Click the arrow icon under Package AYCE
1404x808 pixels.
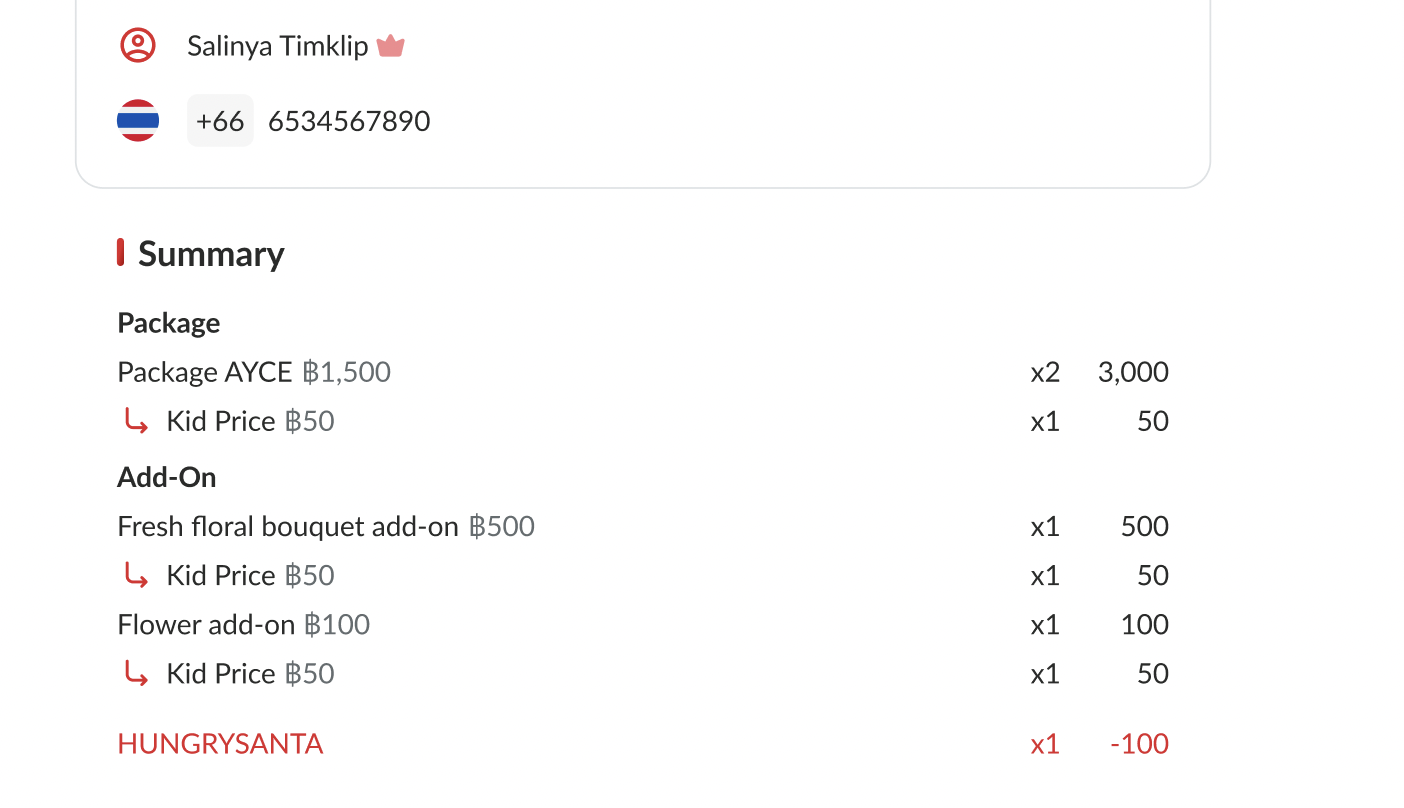click(136, 422)
